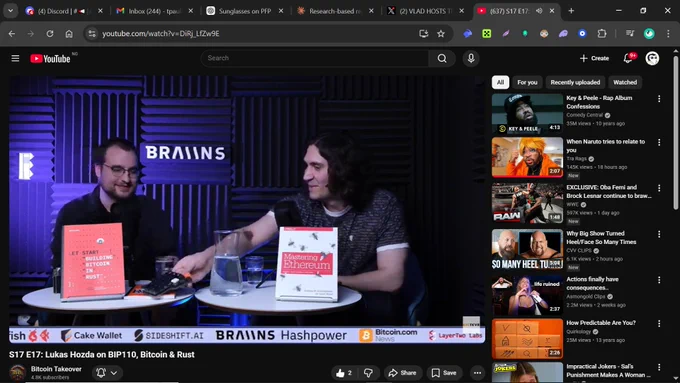Open options for When Naruto video
The width and height of the screenshot is (680, 383).
tap(659, 142)
